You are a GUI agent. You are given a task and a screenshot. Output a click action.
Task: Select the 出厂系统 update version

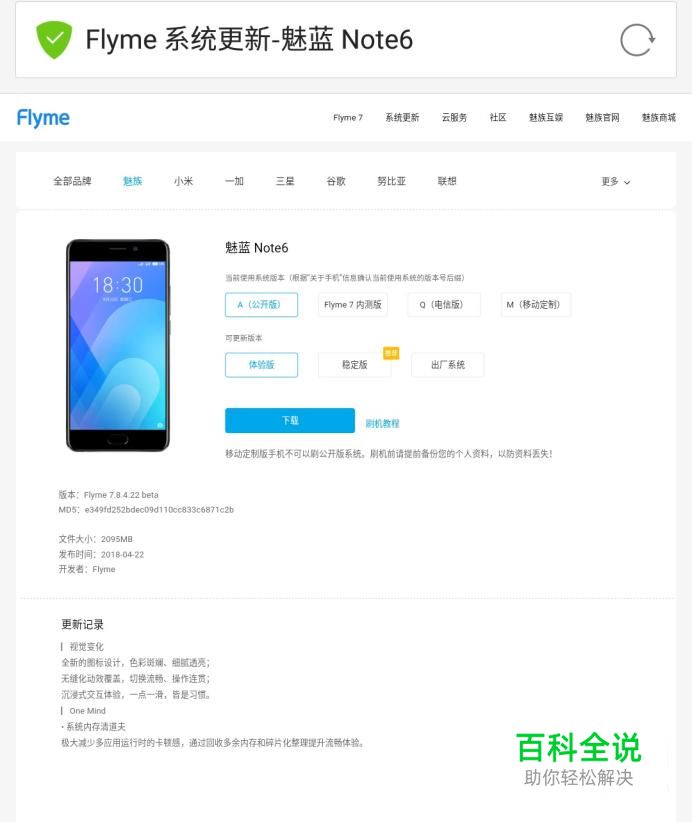[x=448, y=365]
